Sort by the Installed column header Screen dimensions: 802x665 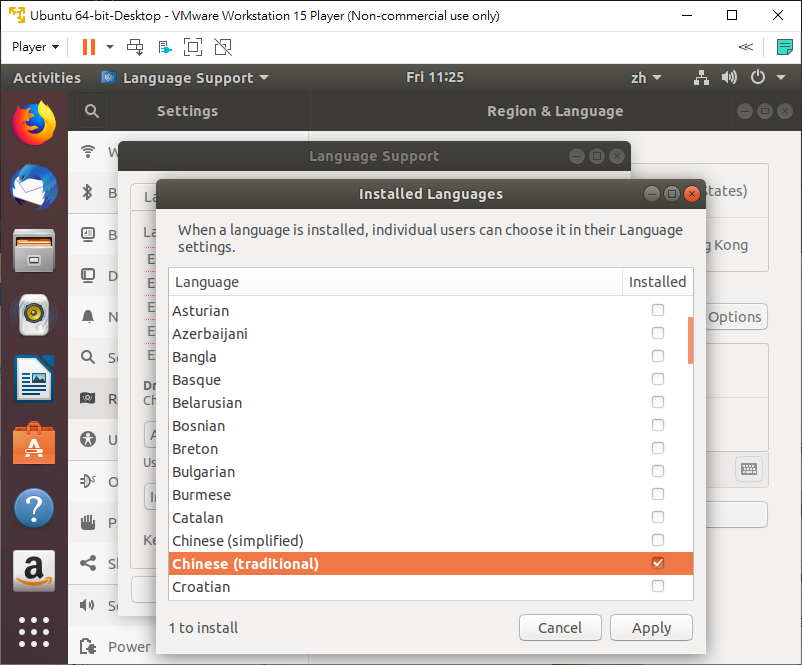pyautogui.click(x=658, y=282)
